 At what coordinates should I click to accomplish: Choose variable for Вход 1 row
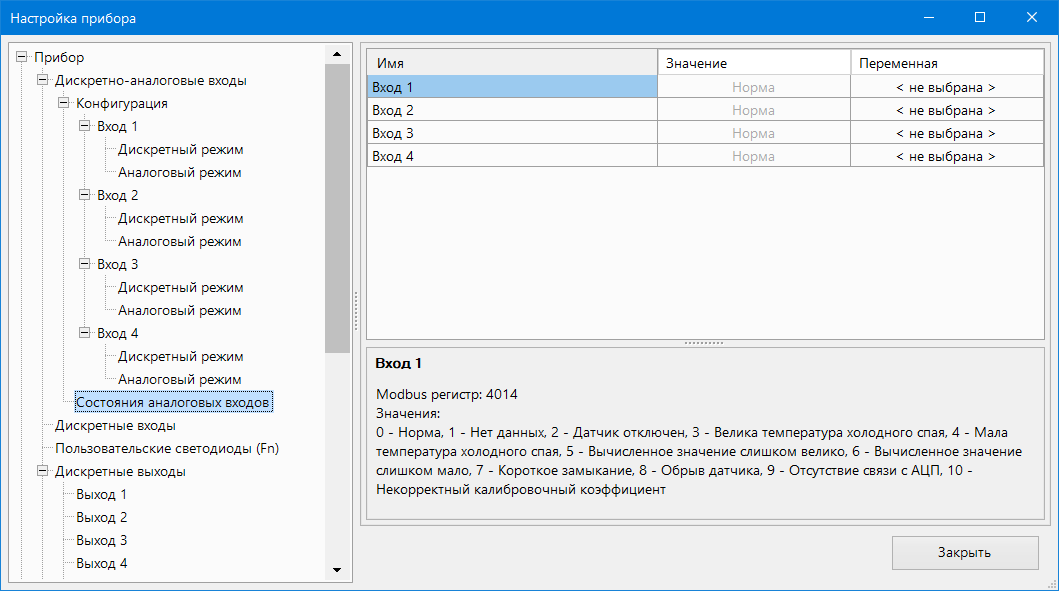(945, 88)
